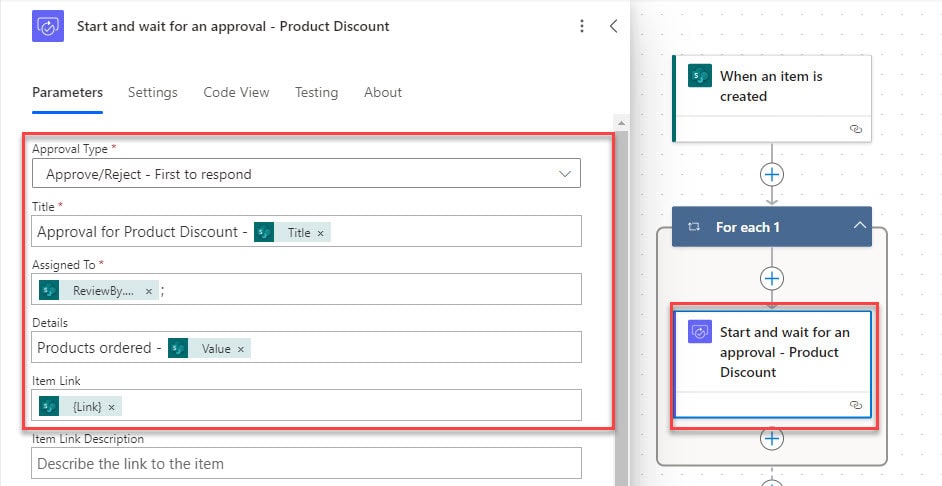This screenshot has height=486, width=942.
Task: Remove the {Link} token from Item Link
Action: [x=112, y=407]
